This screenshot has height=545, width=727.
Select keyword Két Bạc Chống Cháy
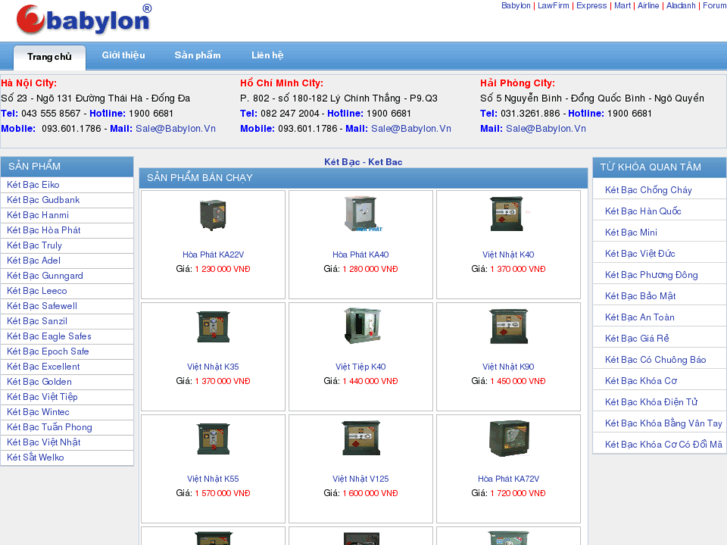click(x=648, y=190)
